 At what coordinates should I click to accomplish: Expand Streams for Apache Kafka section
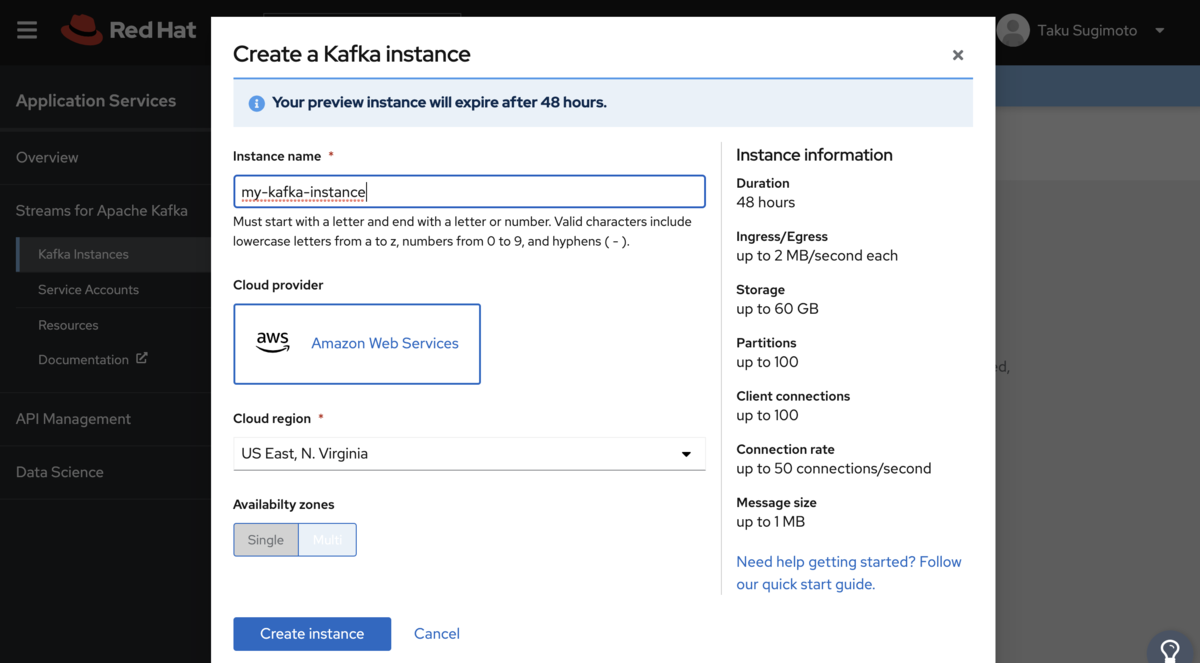tap(102, 210)
